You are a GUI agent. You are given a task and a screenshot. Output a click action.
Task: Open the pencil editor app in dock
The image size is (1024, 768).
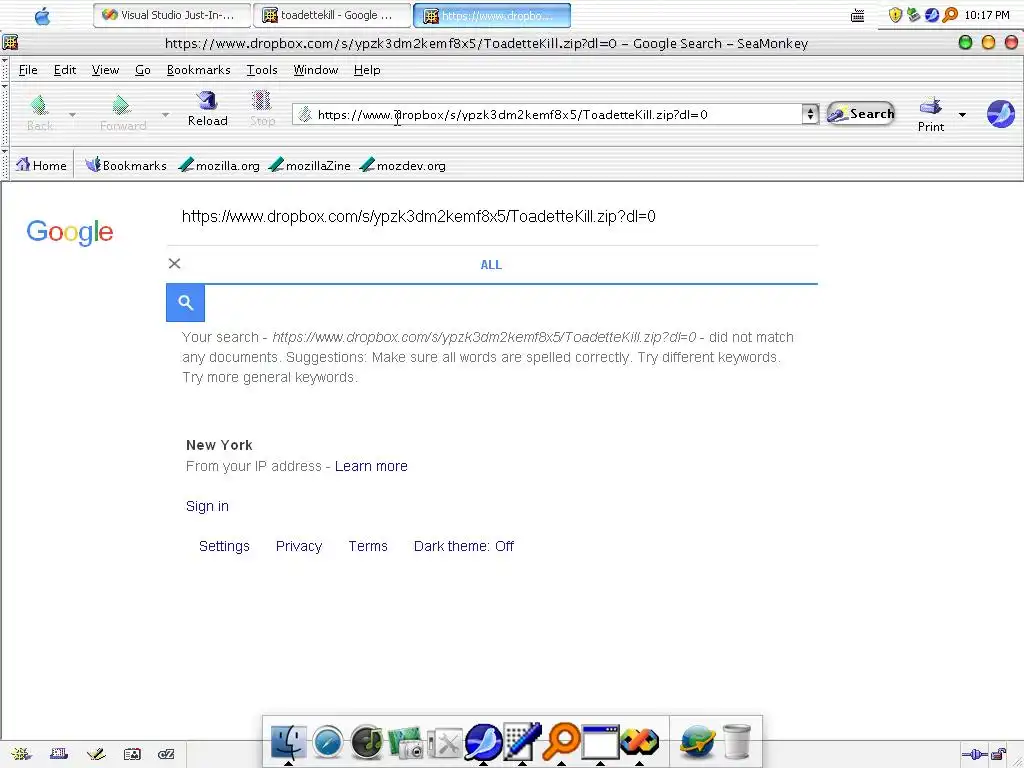pos(522,741)
